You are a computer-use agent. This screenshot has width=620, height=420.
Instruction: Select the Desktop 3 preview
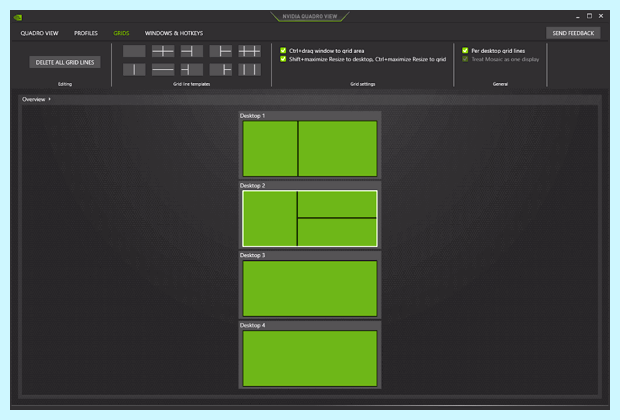point(310,288)
